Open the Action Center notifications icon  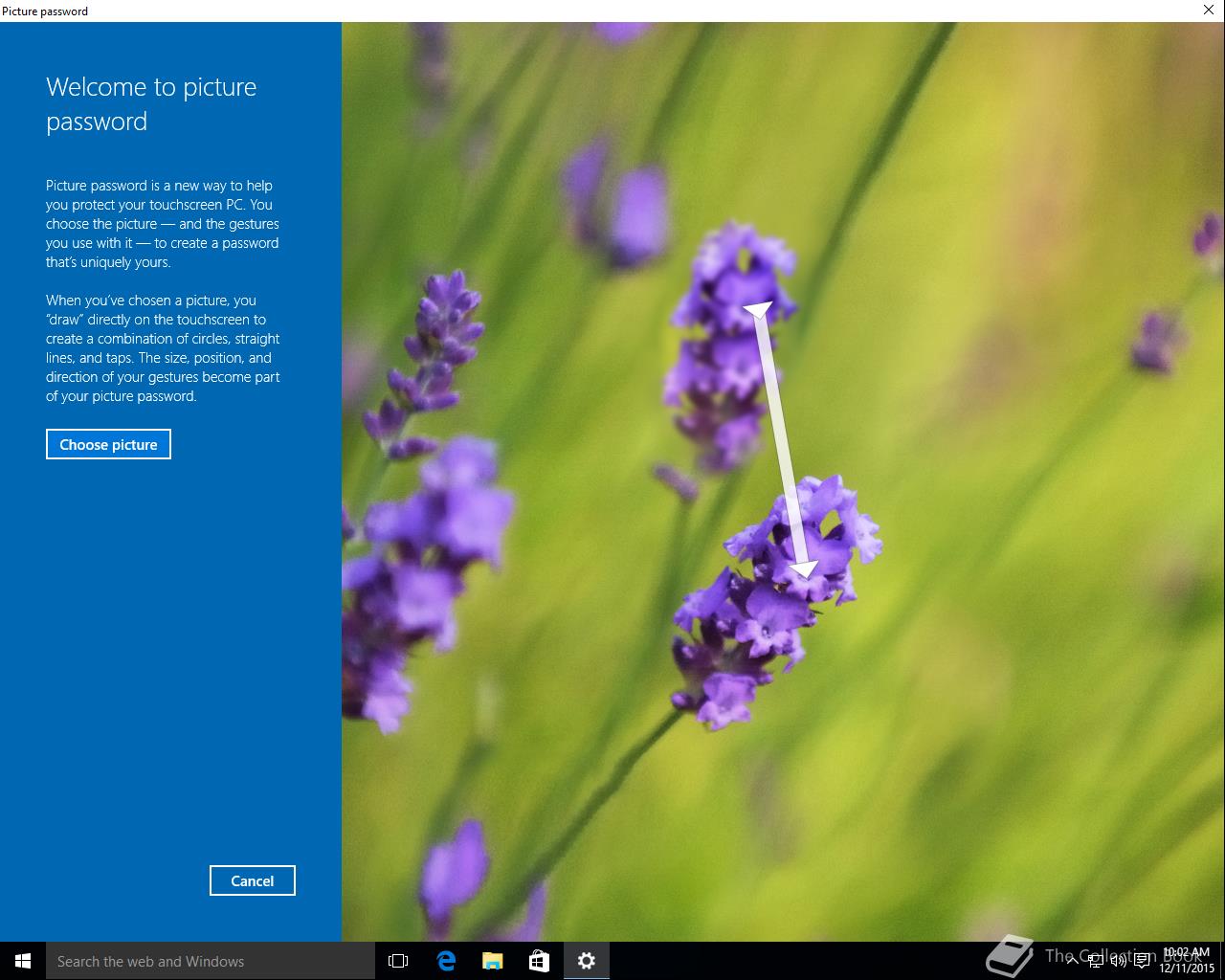(x=1142, y=961)
